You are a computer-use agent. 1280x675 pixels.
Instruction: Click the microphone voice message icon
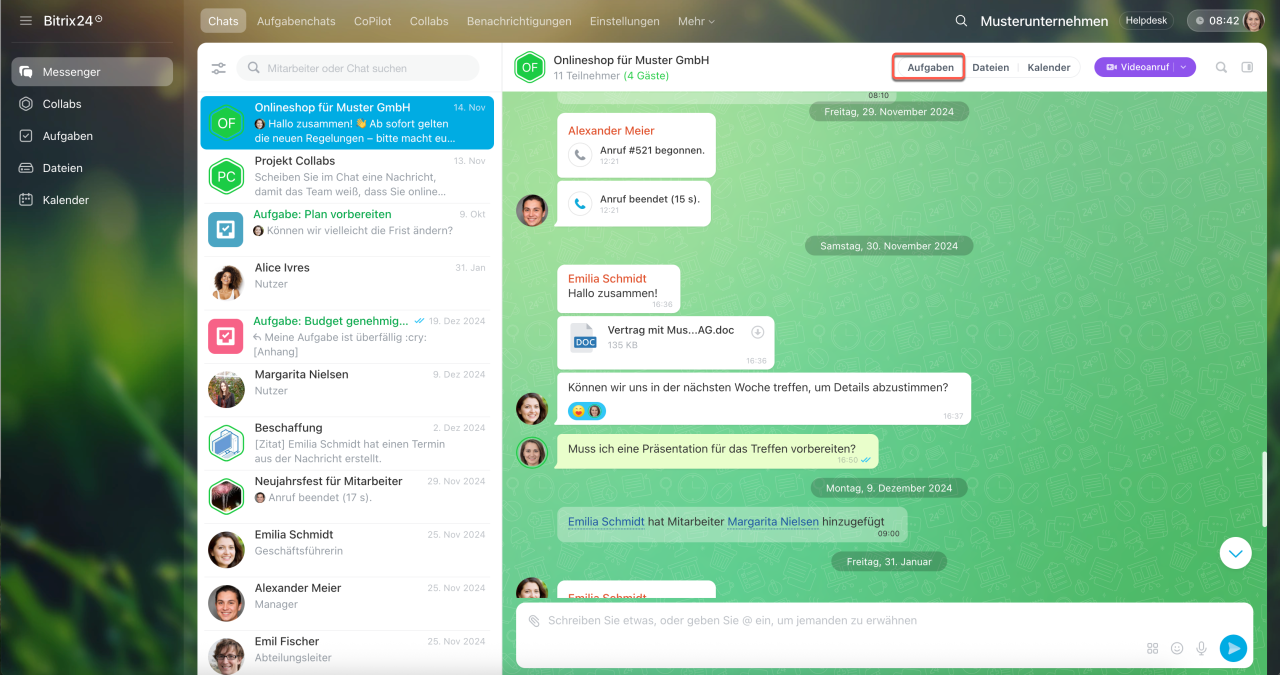[1201, 648]
